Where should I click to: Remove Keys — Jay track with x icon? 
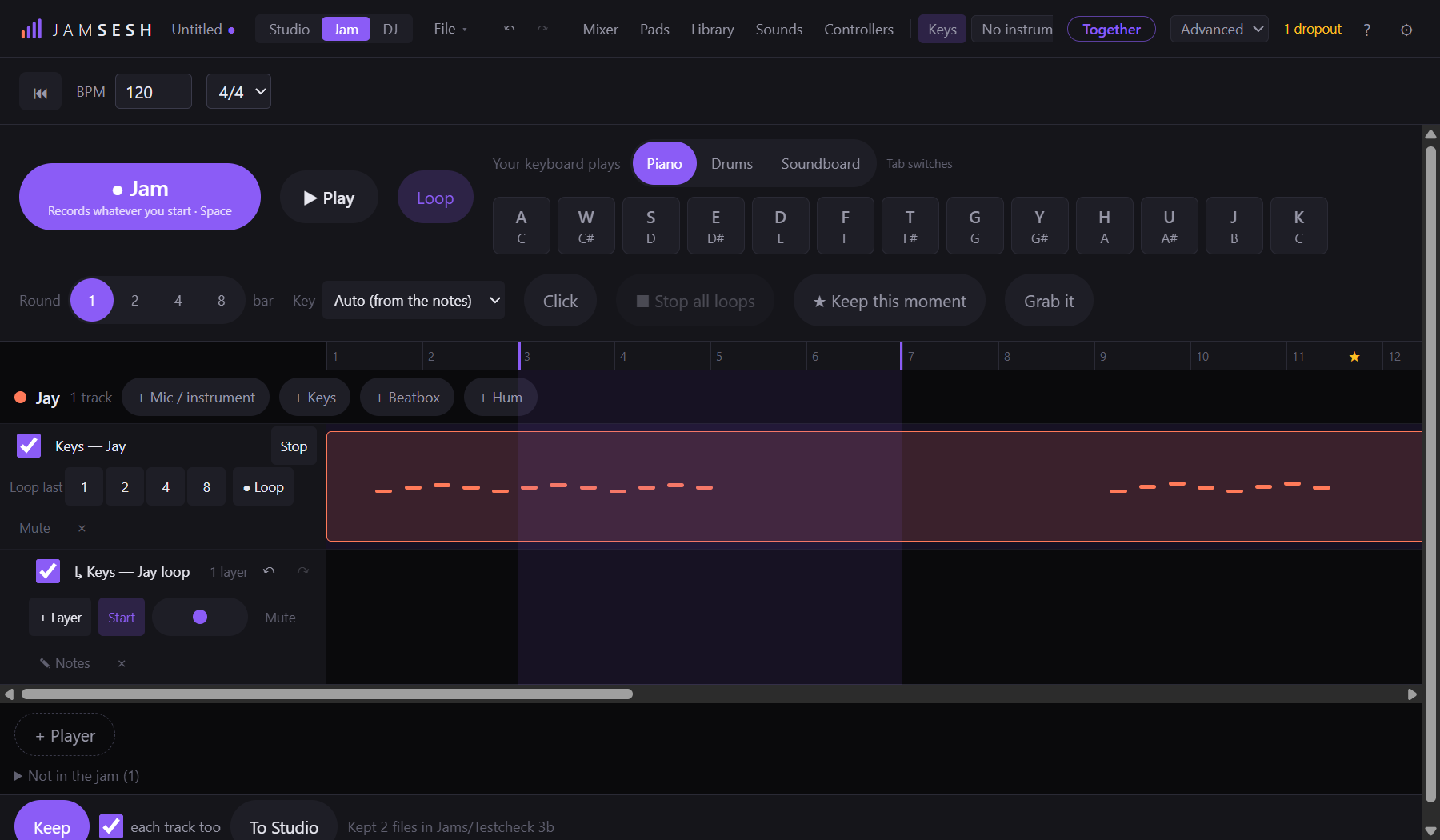(82, 528)
